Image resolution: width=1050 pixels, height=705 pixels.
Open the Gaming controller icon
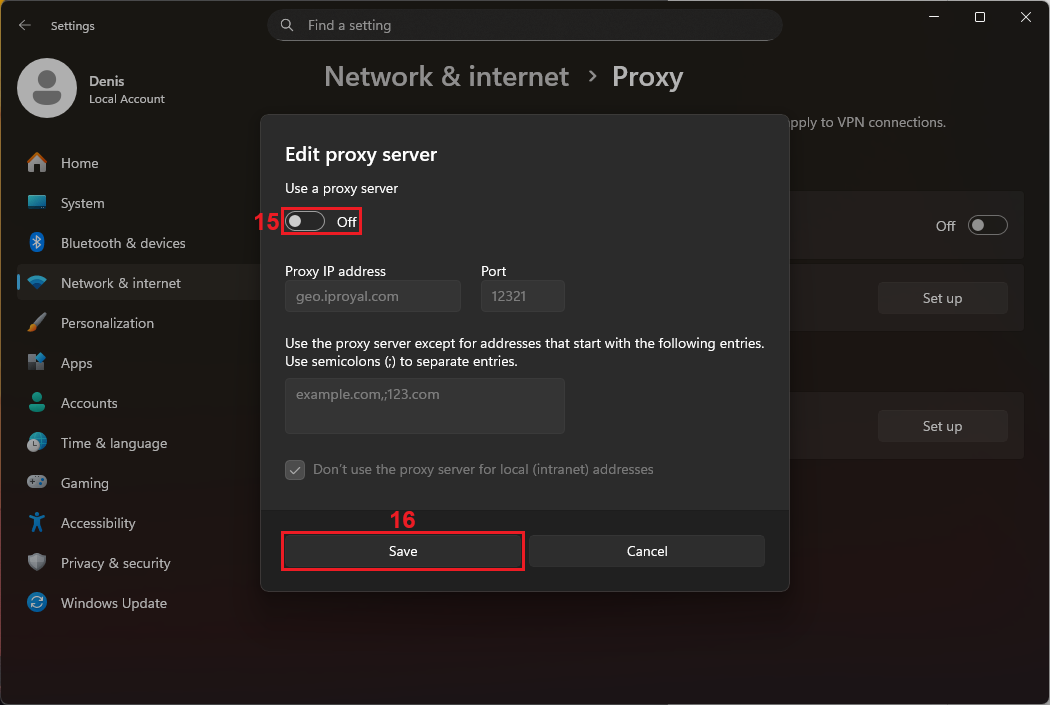37,482
